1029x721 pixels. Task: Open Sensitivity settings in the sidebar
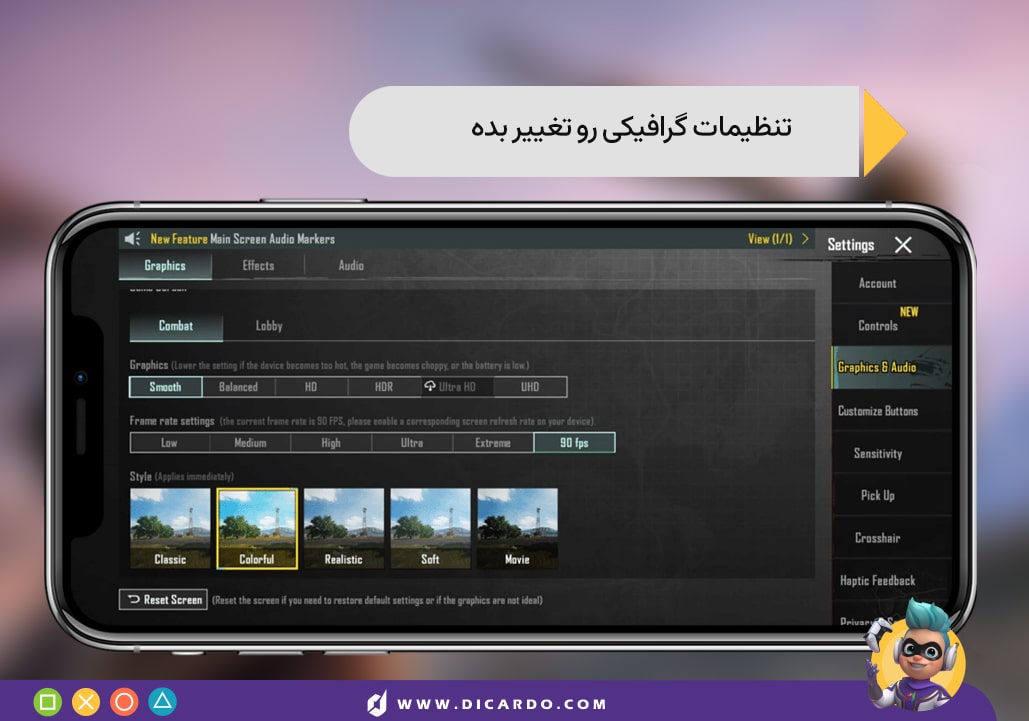pyautogui.click(x=877, y=453)
